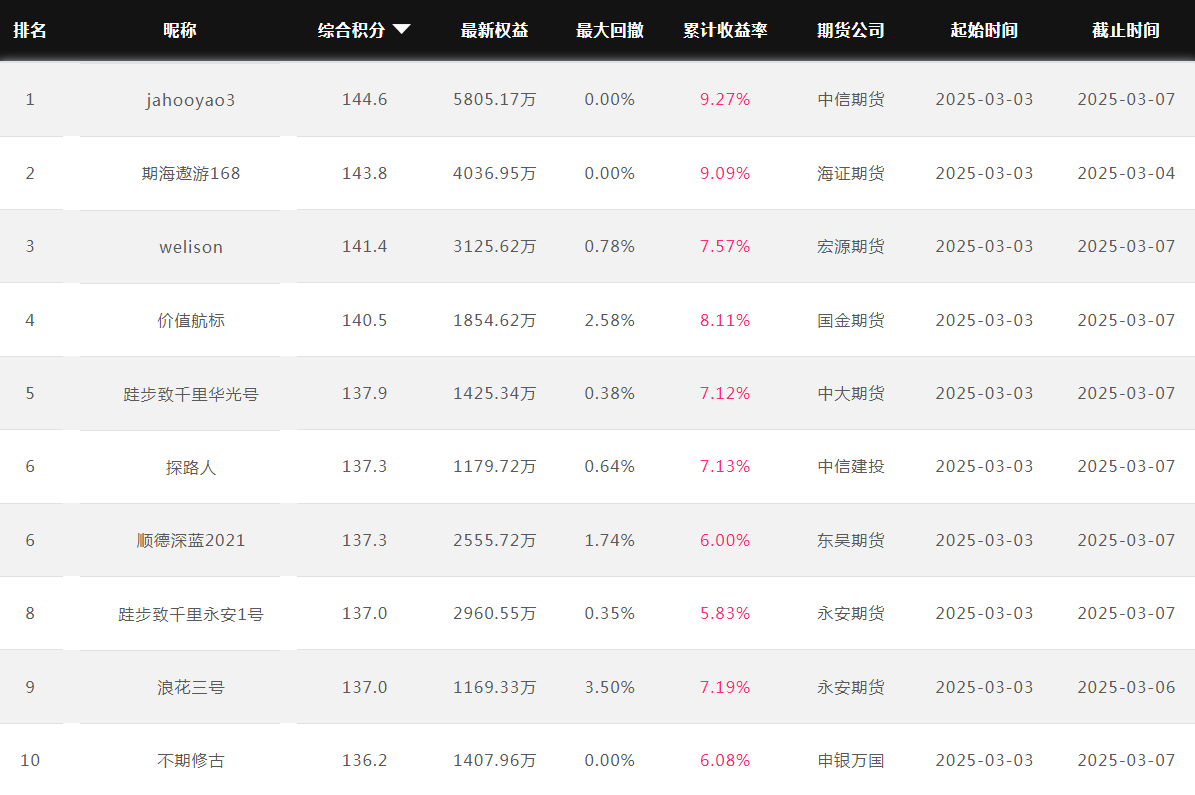
Task: Select score value 137.9
Action: coord(364,394)
